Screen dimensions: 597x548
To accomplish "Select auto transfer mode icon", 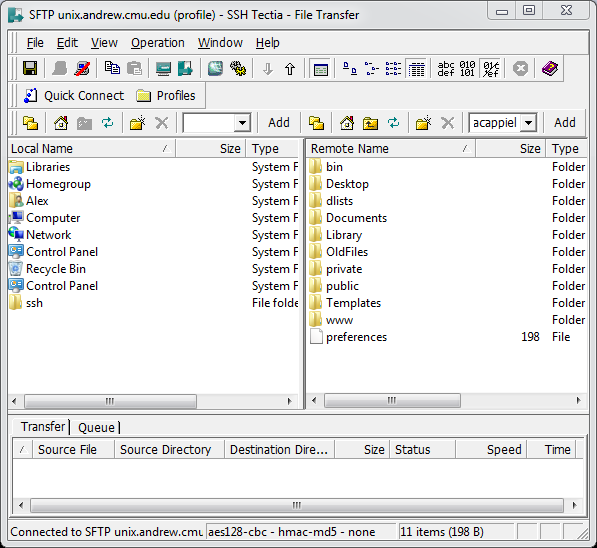I will pyautogui.click(x=491, y=69).
